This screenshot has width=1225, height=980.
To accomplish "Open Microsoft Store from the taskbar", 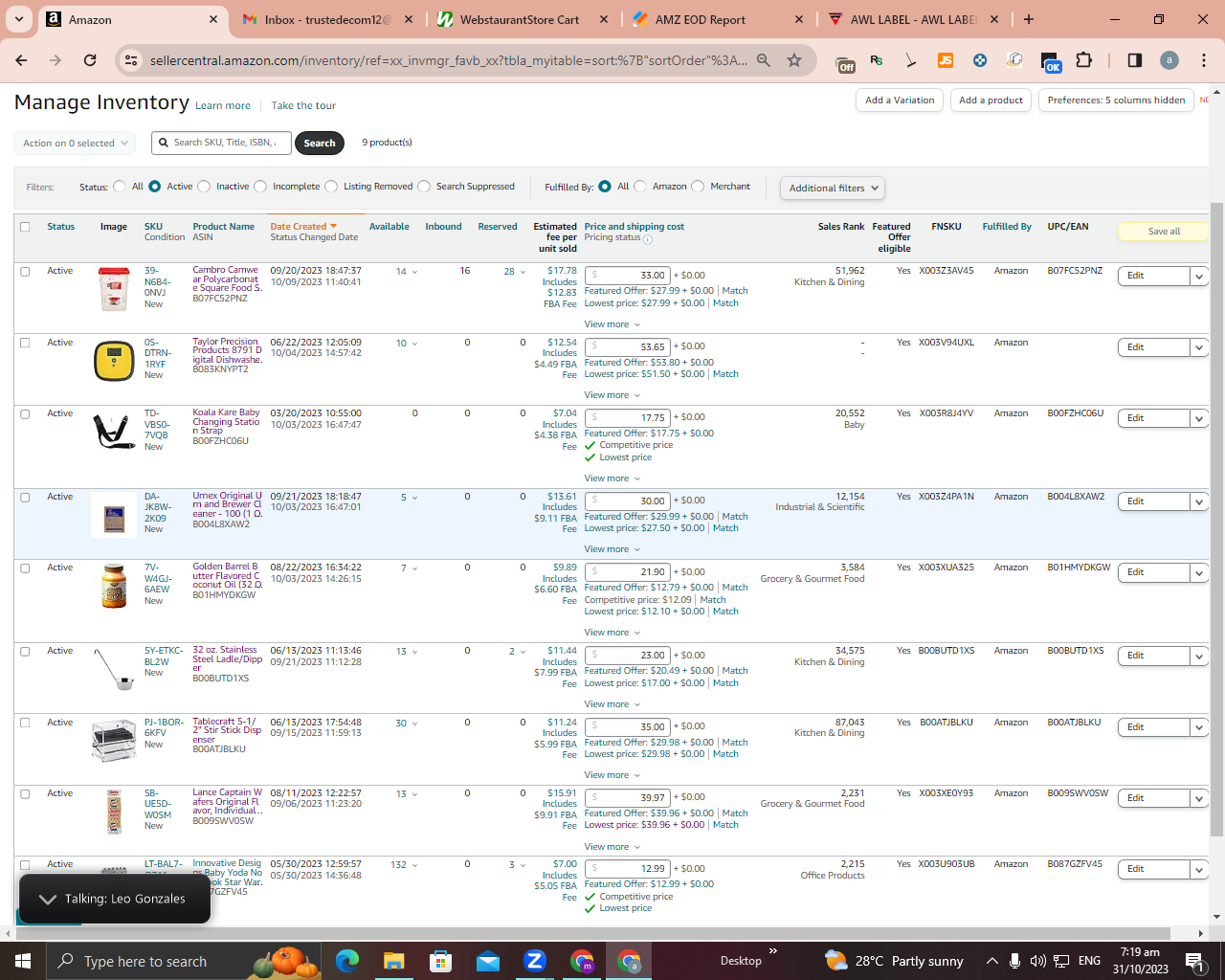I will click(x=440, y=961).
